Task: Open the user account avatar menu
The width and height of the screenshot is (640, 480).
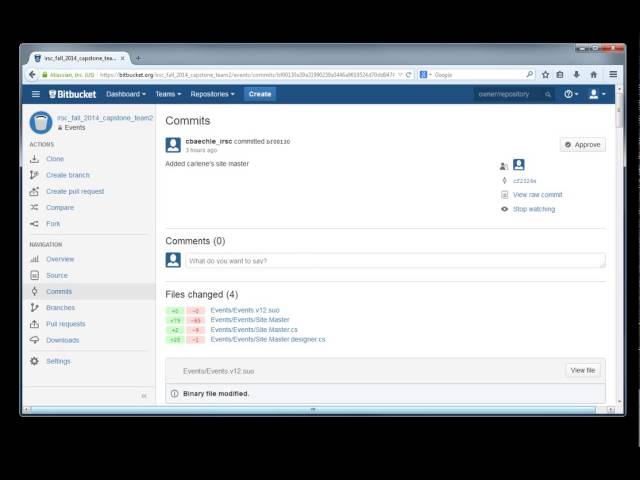Action: (x=597, y=94)
